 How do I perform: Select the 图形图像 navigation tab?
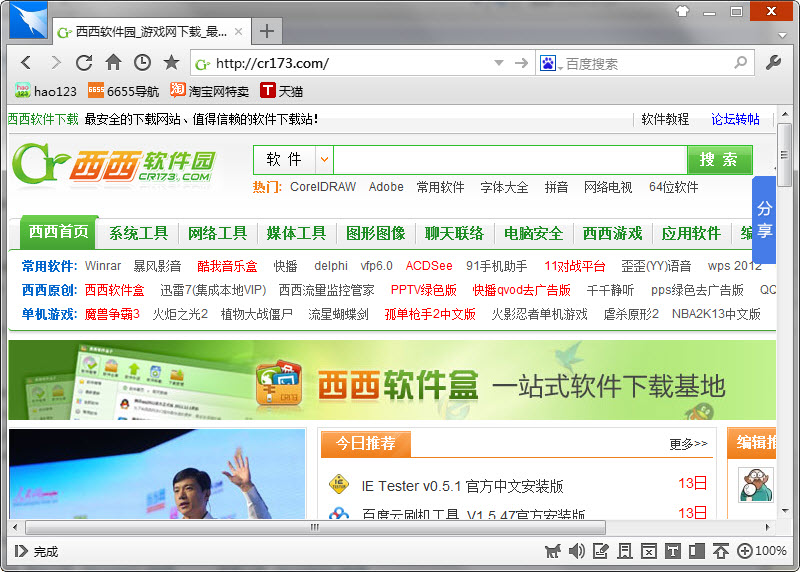pos(376,233)
